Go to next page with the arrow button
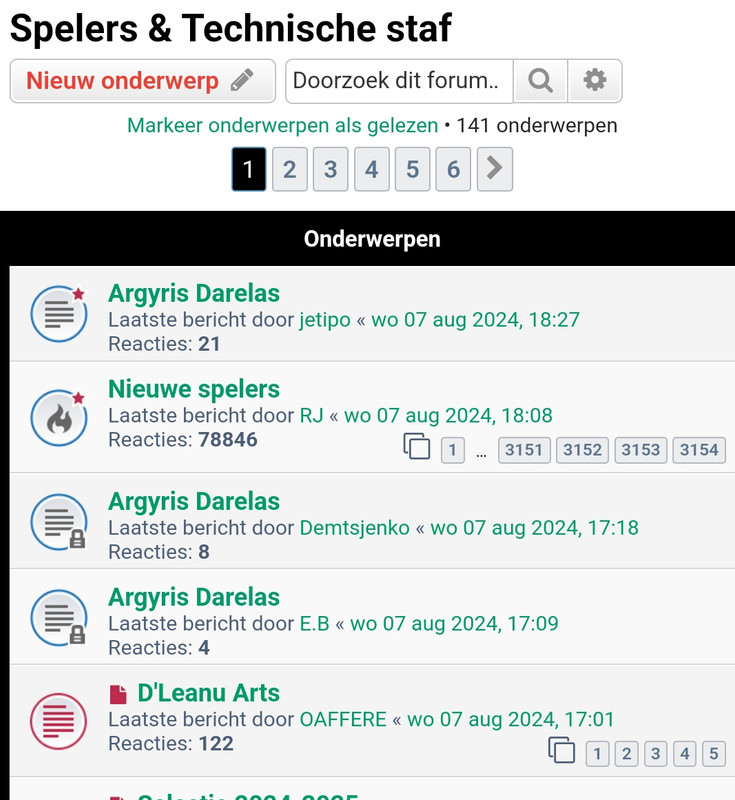The width and height of the screenshot is (735, 800). click(x=495, y=169)
